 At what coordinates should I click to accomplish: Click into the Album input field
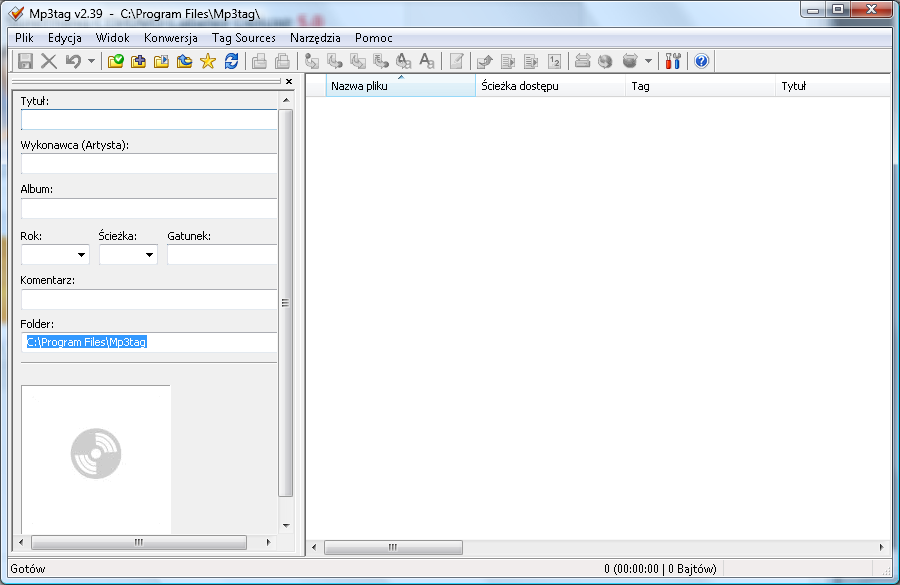point(149,208)
